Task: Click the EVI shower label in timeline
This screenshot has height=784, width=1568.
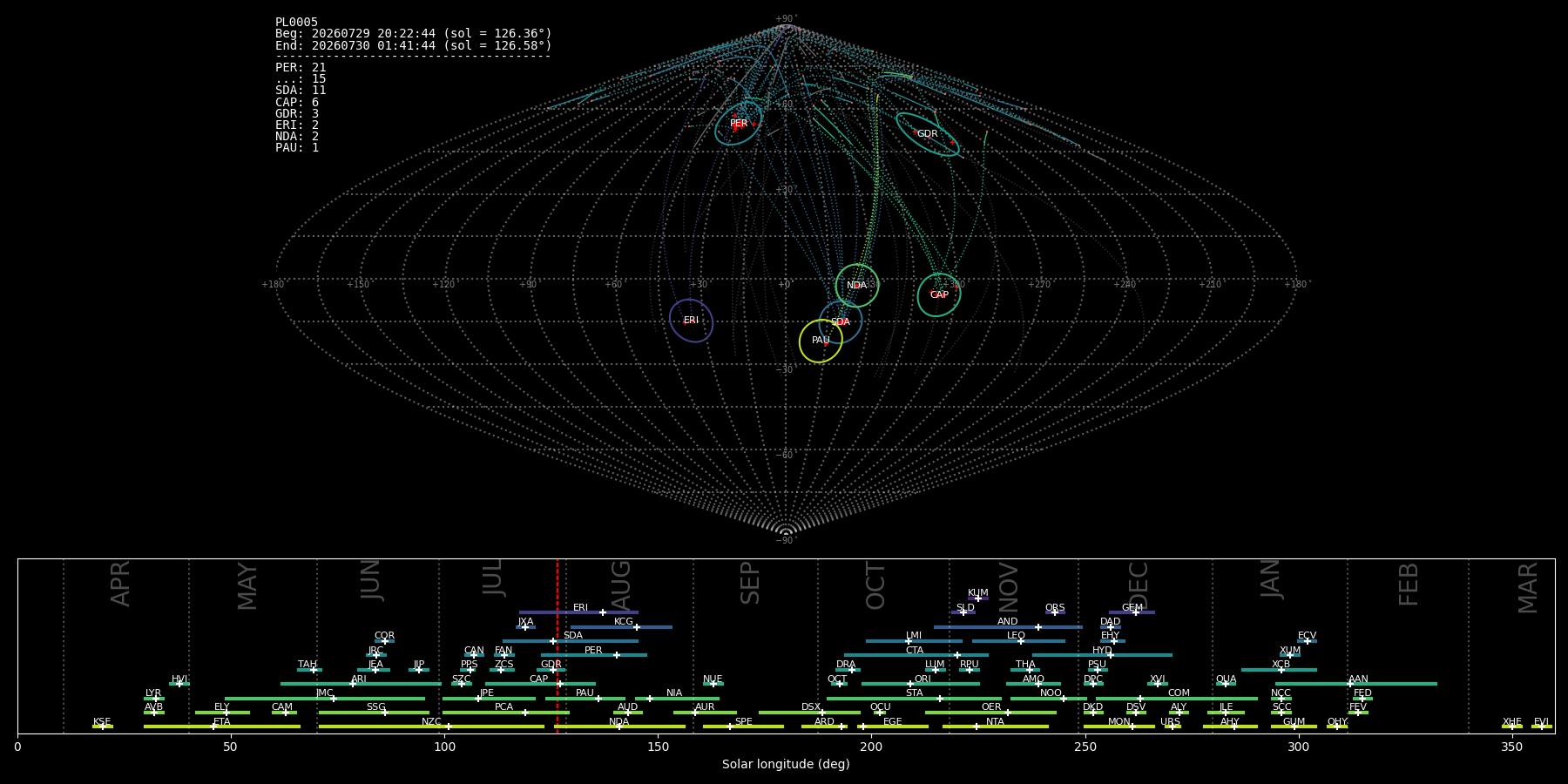Action: (1541, 722)
